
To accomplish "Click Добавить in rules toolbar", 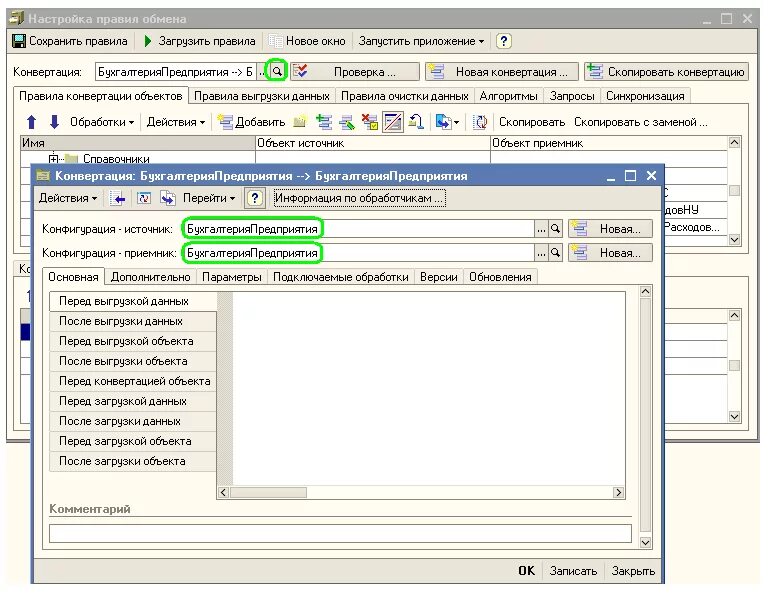I will 251,122.
